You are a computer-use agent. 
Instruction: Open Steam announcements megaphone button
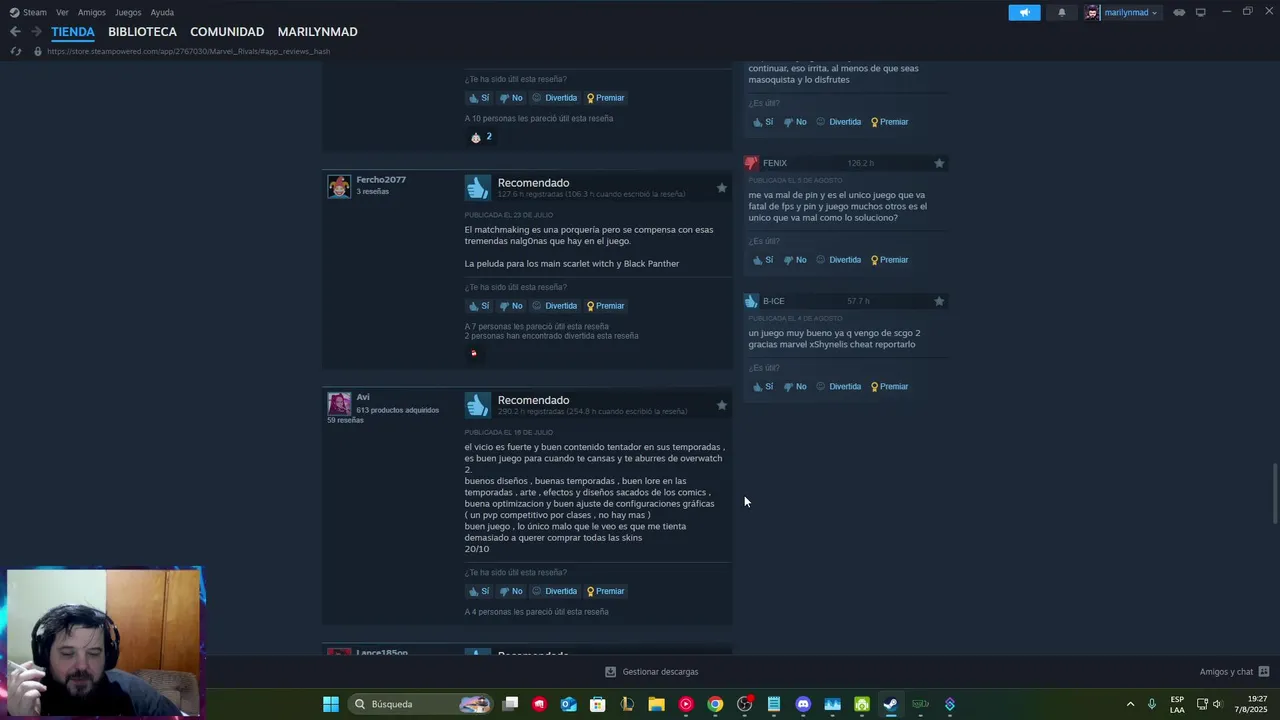[x=1024, y=13]
